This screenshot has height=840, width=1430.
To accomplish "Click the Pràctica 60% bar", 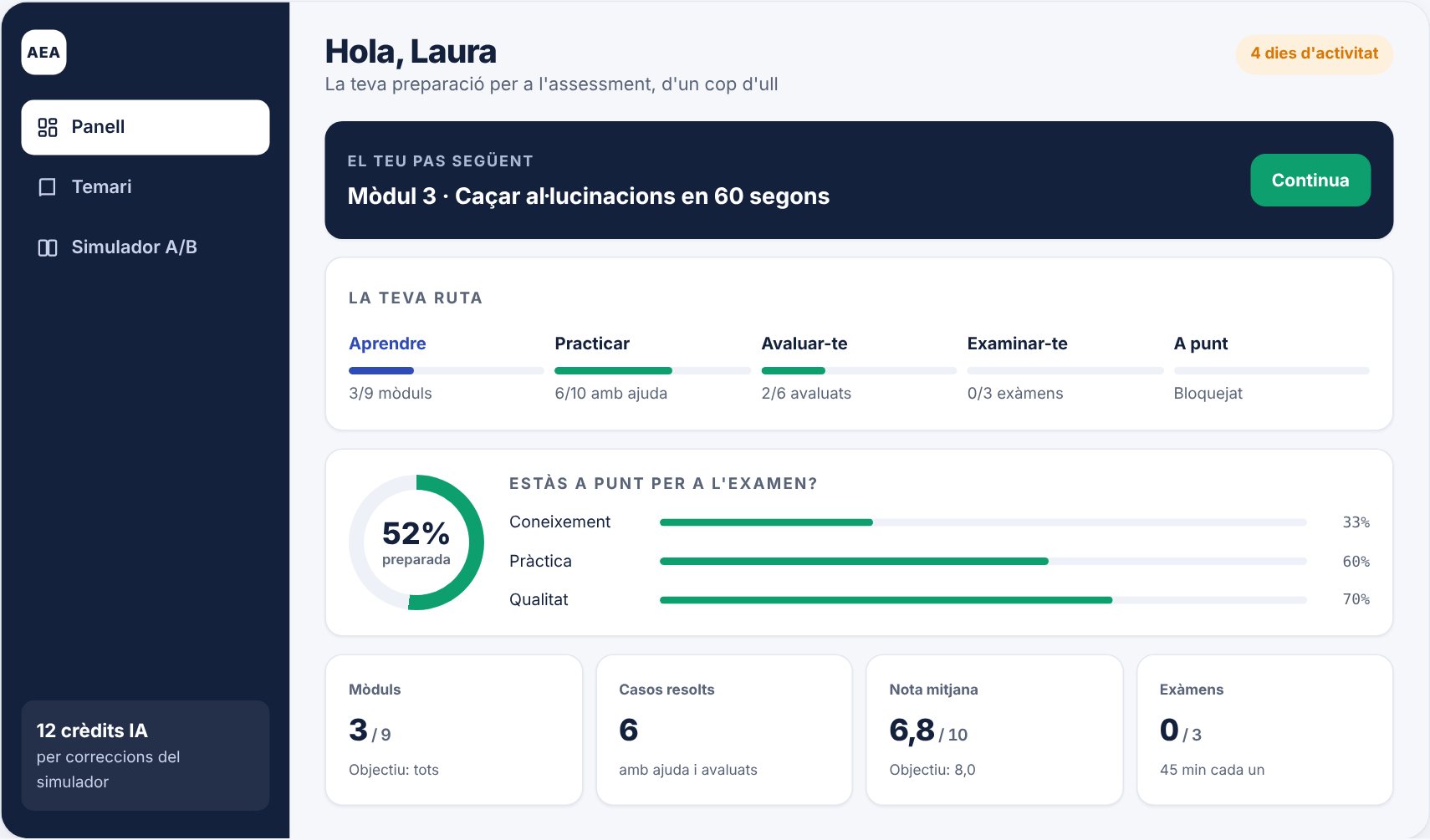I will pos(983,562).
